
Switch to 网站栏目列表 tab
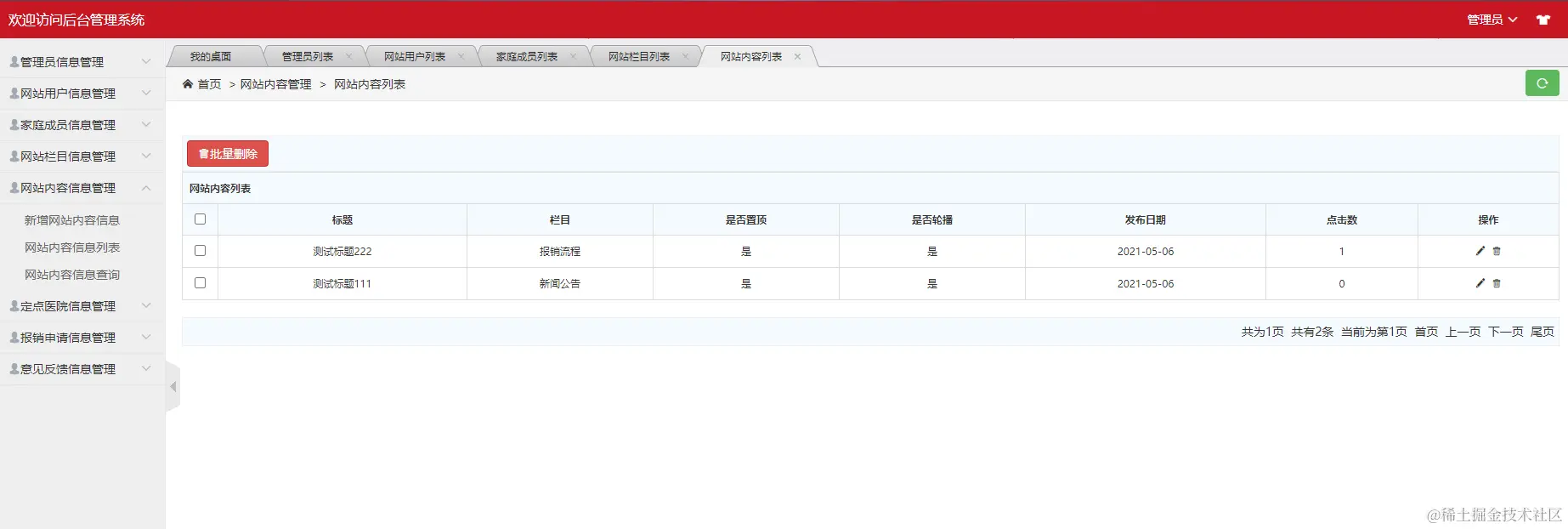coord(639,57)
